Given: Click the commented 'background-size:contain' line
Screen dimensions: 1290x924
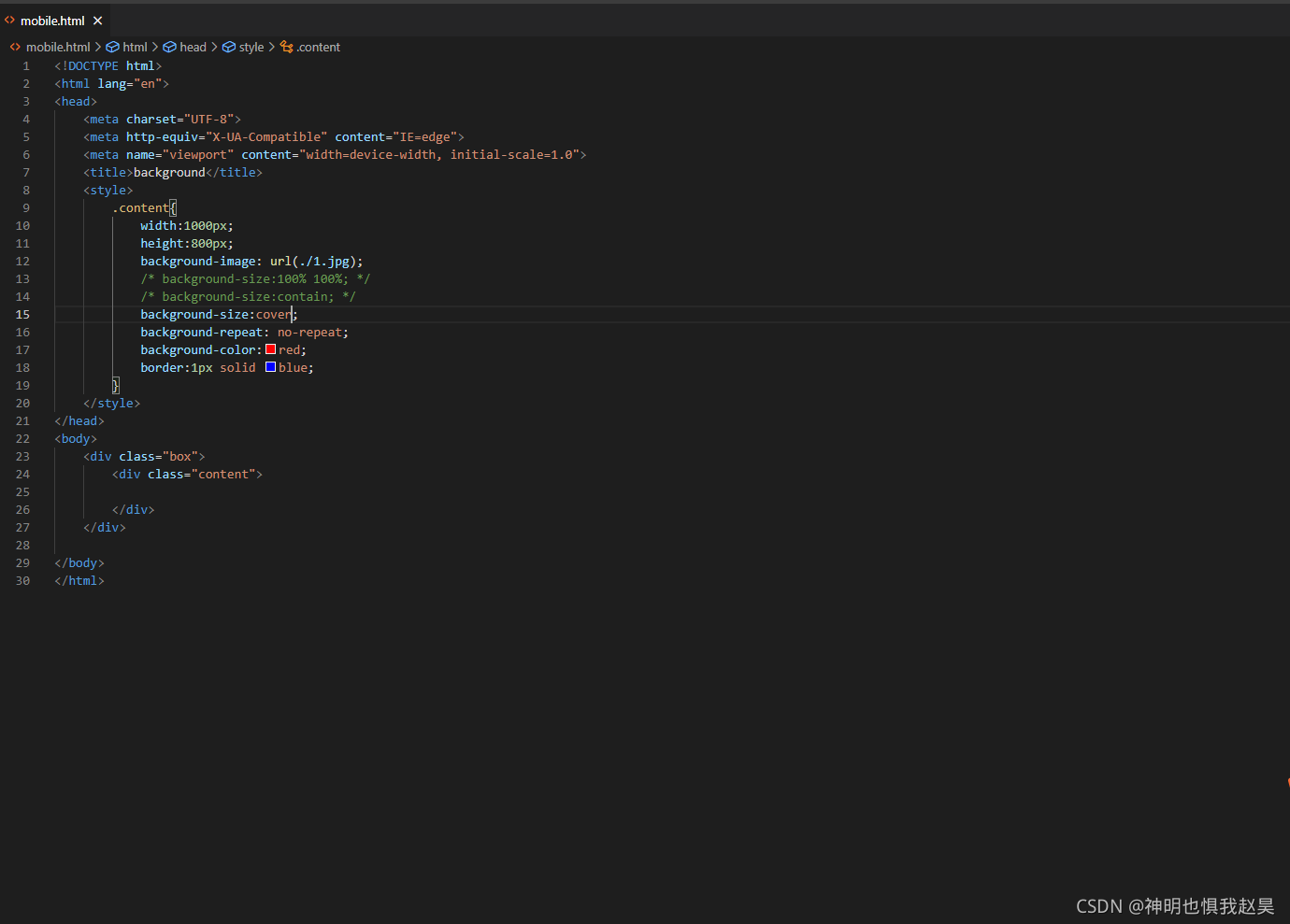Looking at the screenshot, I should point(248,297).
